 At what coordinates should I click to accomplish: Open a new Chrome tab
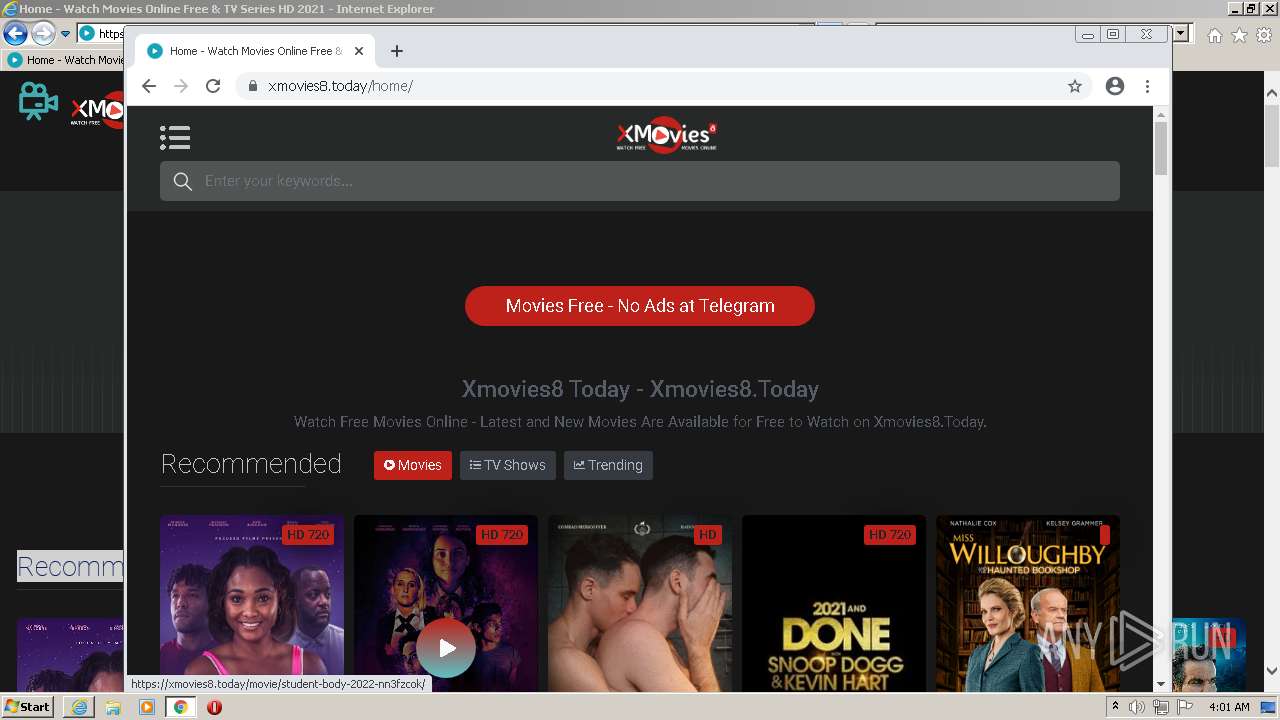(x=397, y=51)
